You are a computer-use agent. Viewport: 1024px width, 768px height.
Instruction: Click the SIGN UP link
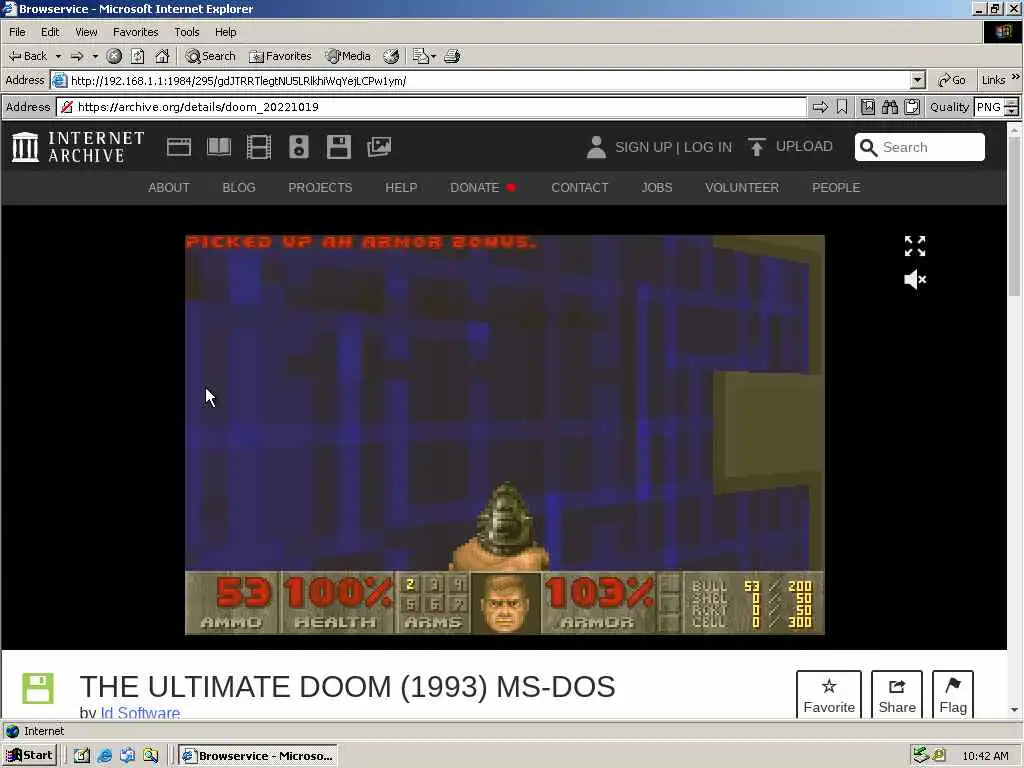tap(643, 148)
